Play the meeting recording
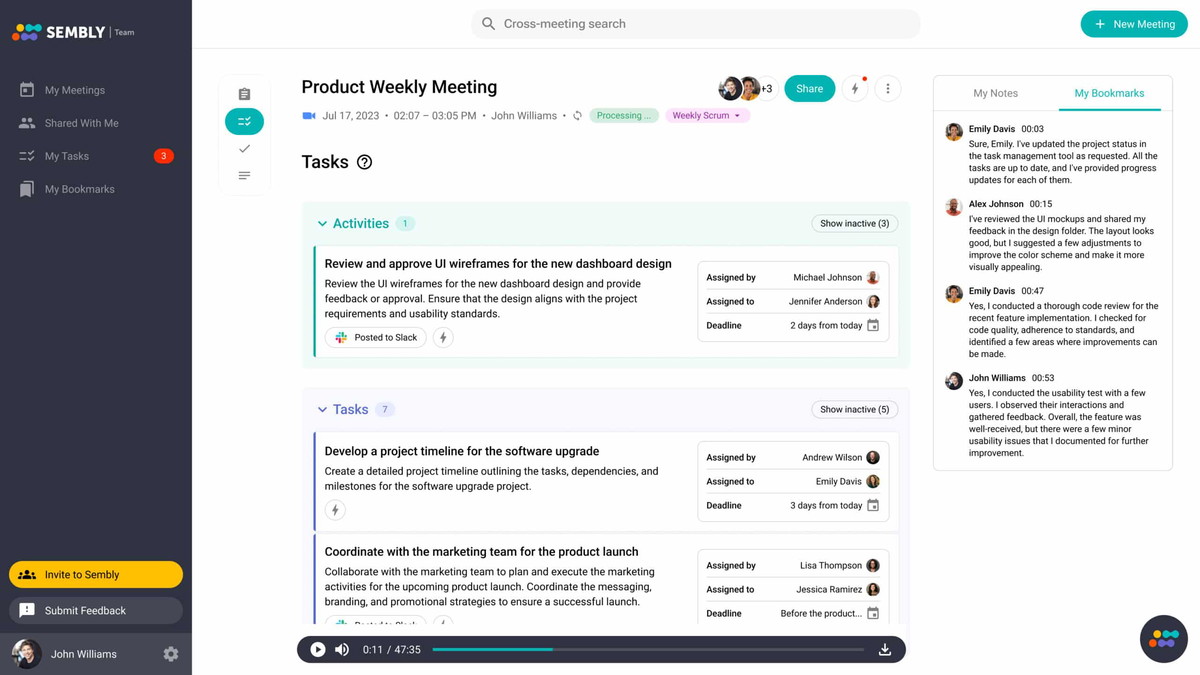The width and height of the screenshot is (1200, 675). (x=318, y=650)
